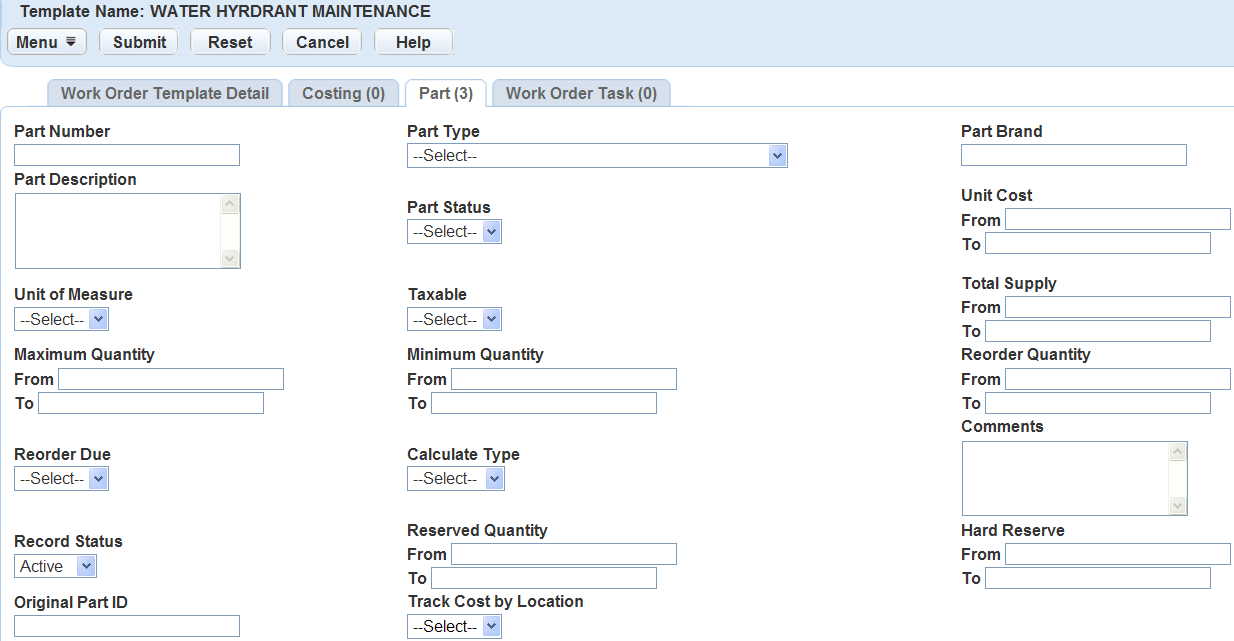Screen dimensions: 1234x641
Task: Expand Track Cost by Location dropdown
Action: coord(454,627)
